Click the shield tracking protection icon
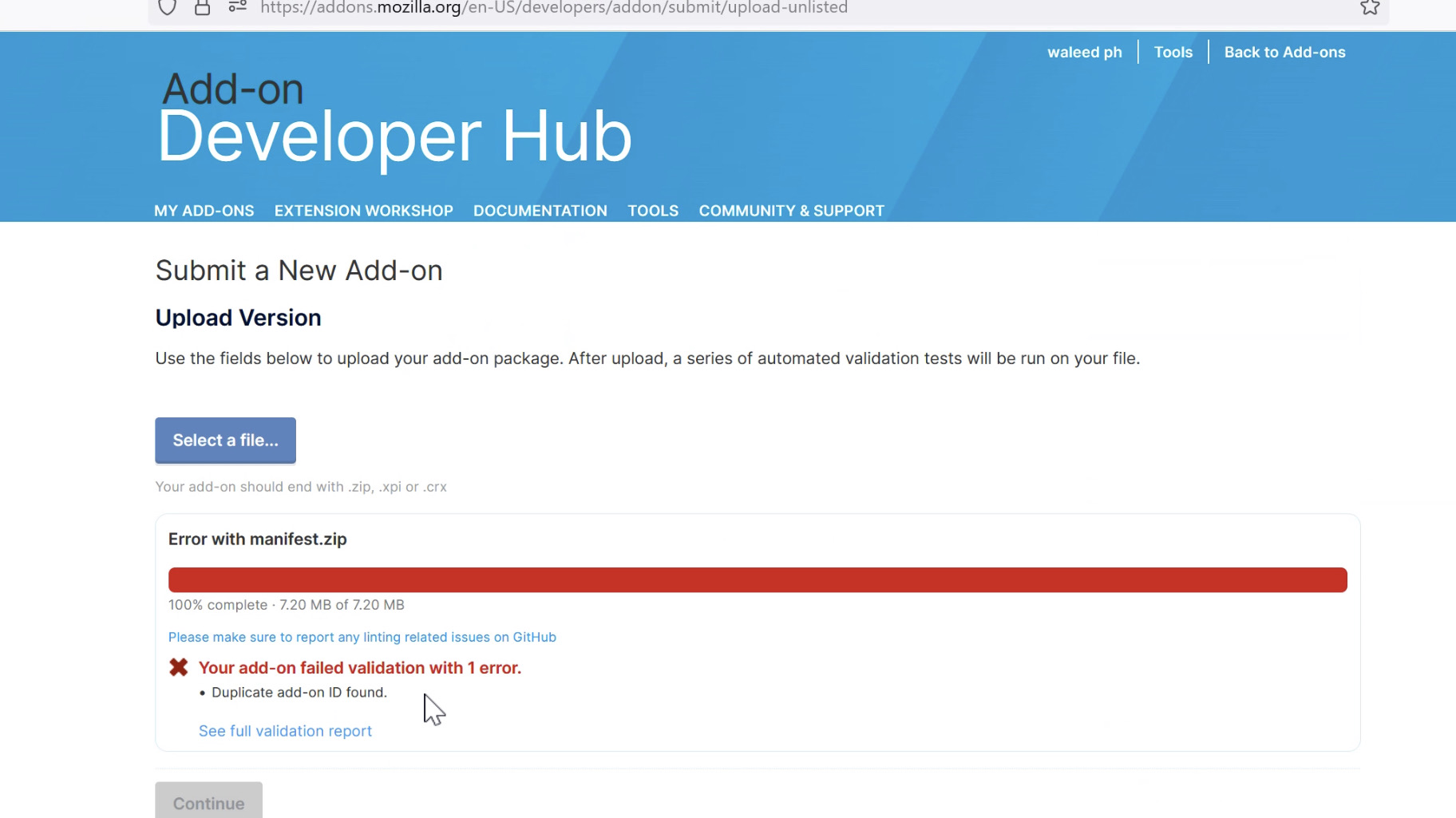Image resolution: width=1456 pixels, height=818 pixels. 167,8
